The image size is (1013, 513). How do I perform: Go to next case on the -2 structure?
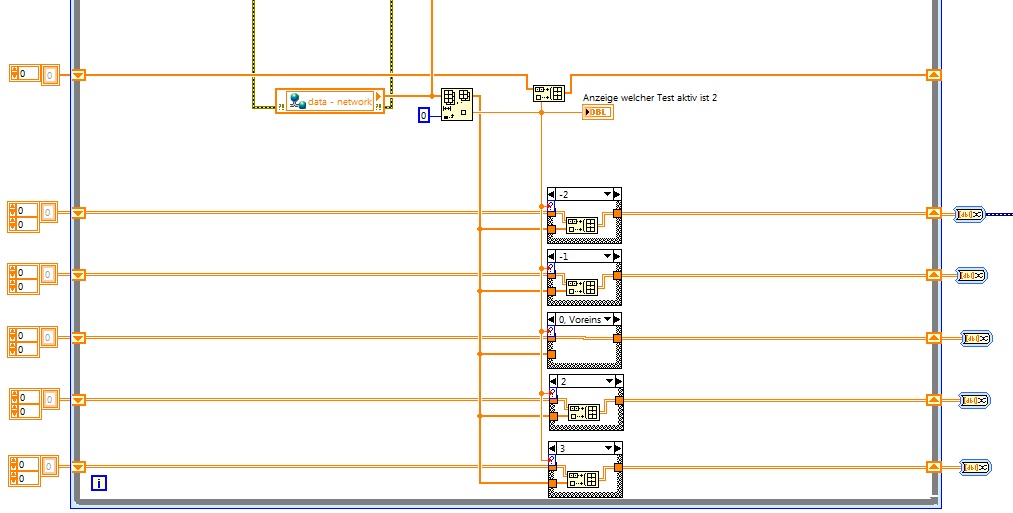pos(617,194)
